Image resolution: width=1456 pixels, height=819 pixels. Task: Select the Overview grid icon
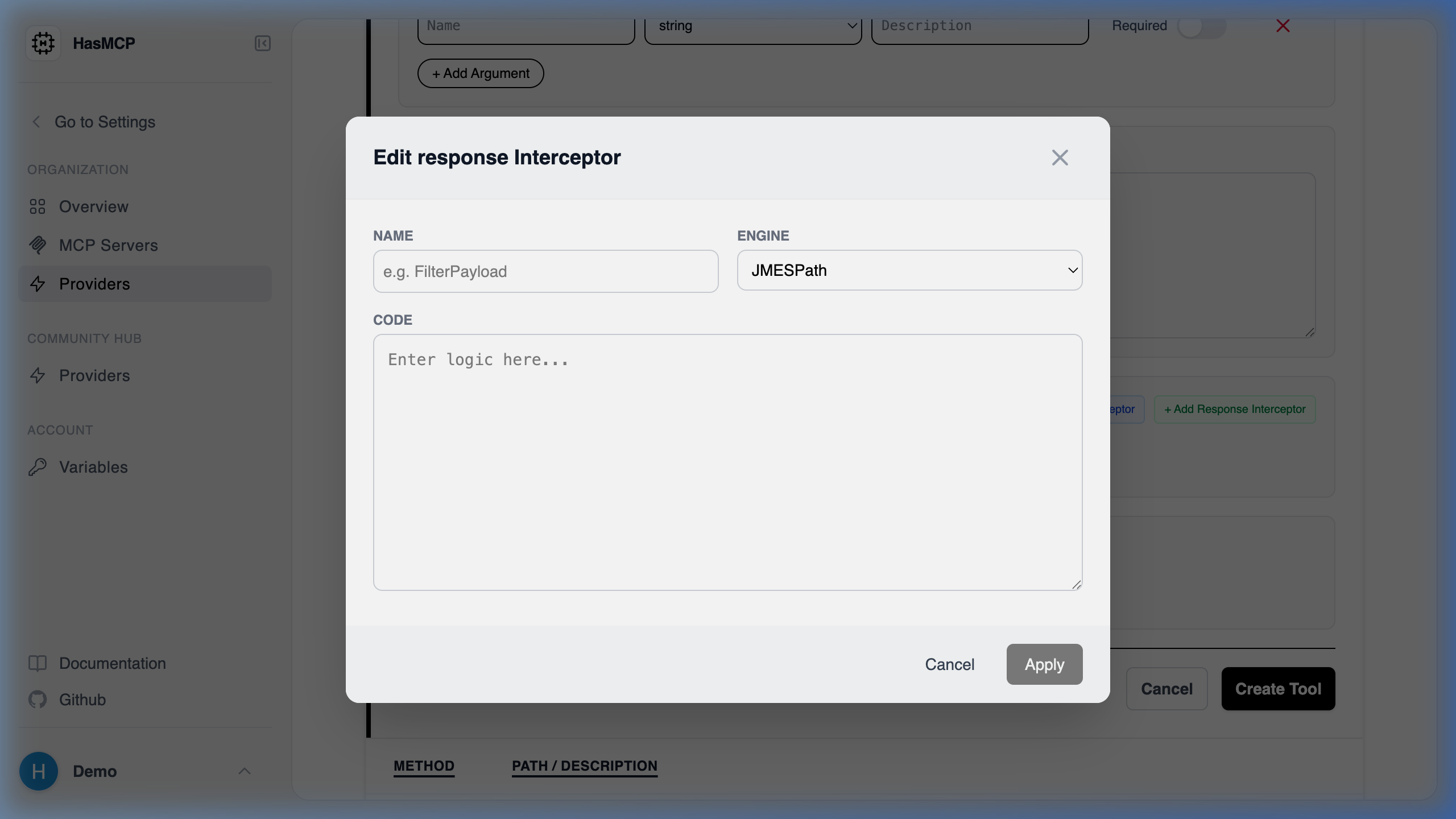coord(38,206)
